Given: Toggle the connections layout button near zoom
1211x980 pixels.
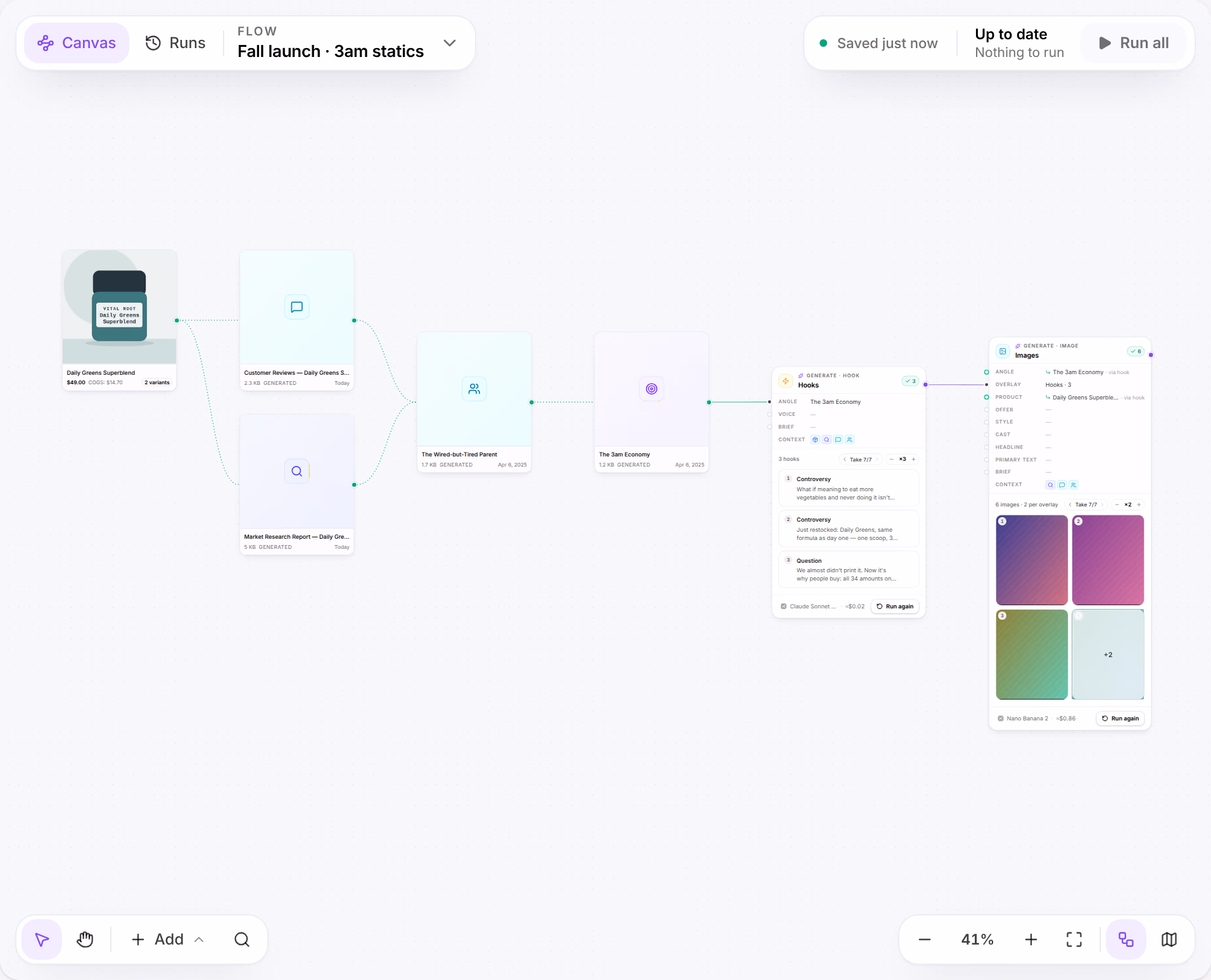Looking at the screenshot, I should (x=1126, y=939).
